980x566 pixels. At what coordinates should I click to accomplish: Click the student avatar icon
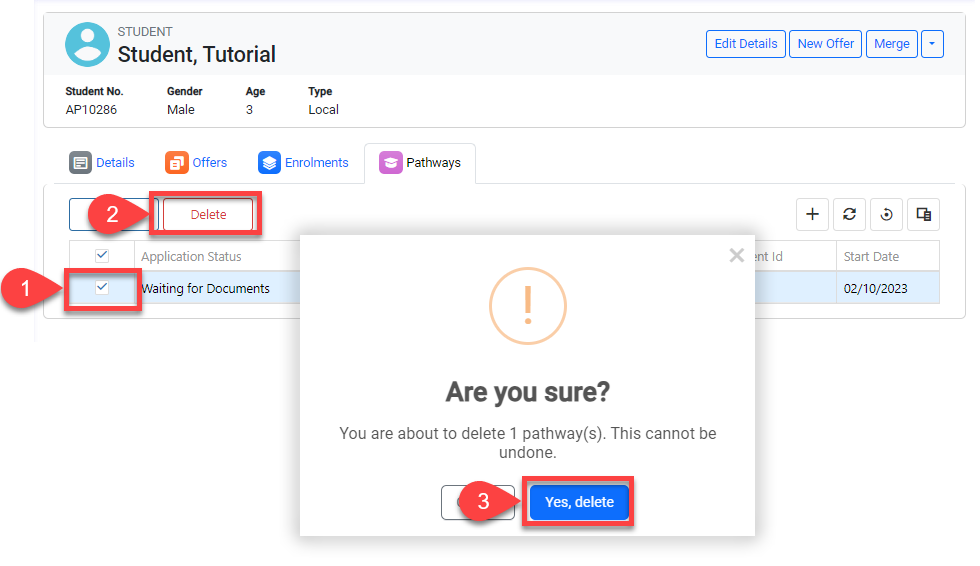click(x=87, y=45)
